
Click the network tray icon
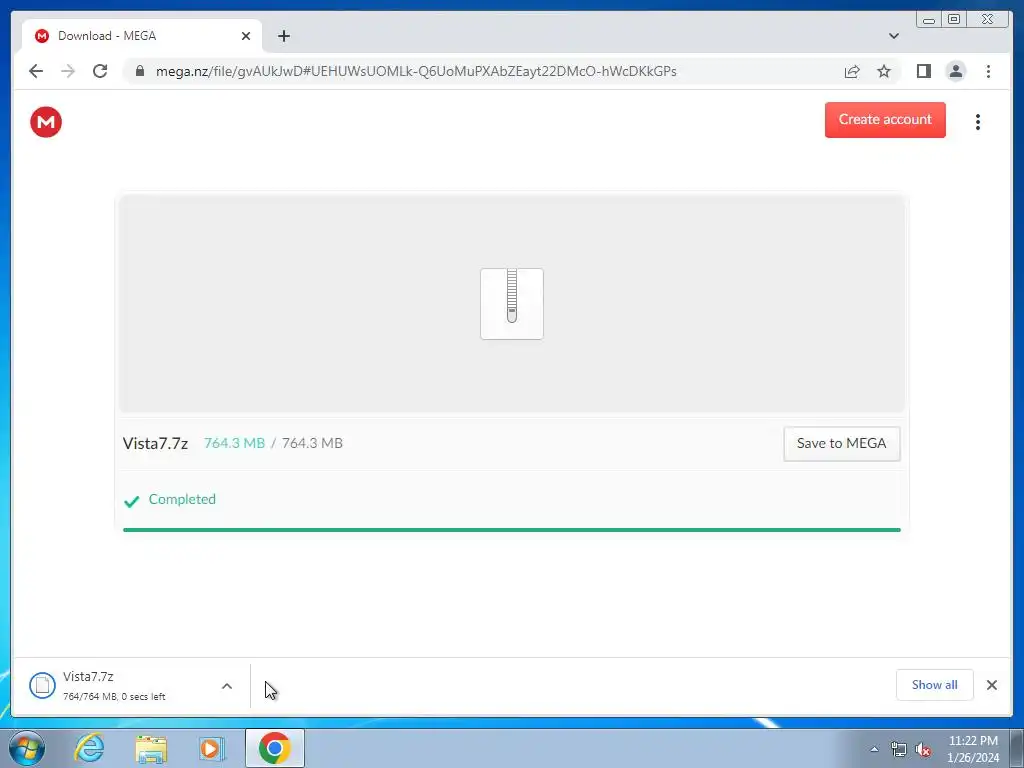[x=899, y=749]
